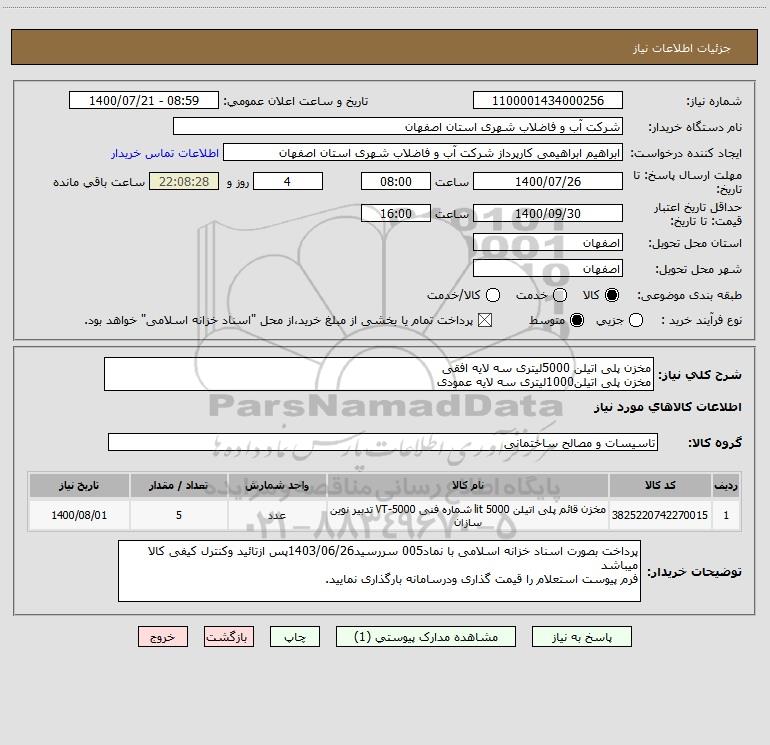The height and width of the screenshot is (745, 770).
Task: Click the row number cell 1
Action: click(x=726, y=515)
